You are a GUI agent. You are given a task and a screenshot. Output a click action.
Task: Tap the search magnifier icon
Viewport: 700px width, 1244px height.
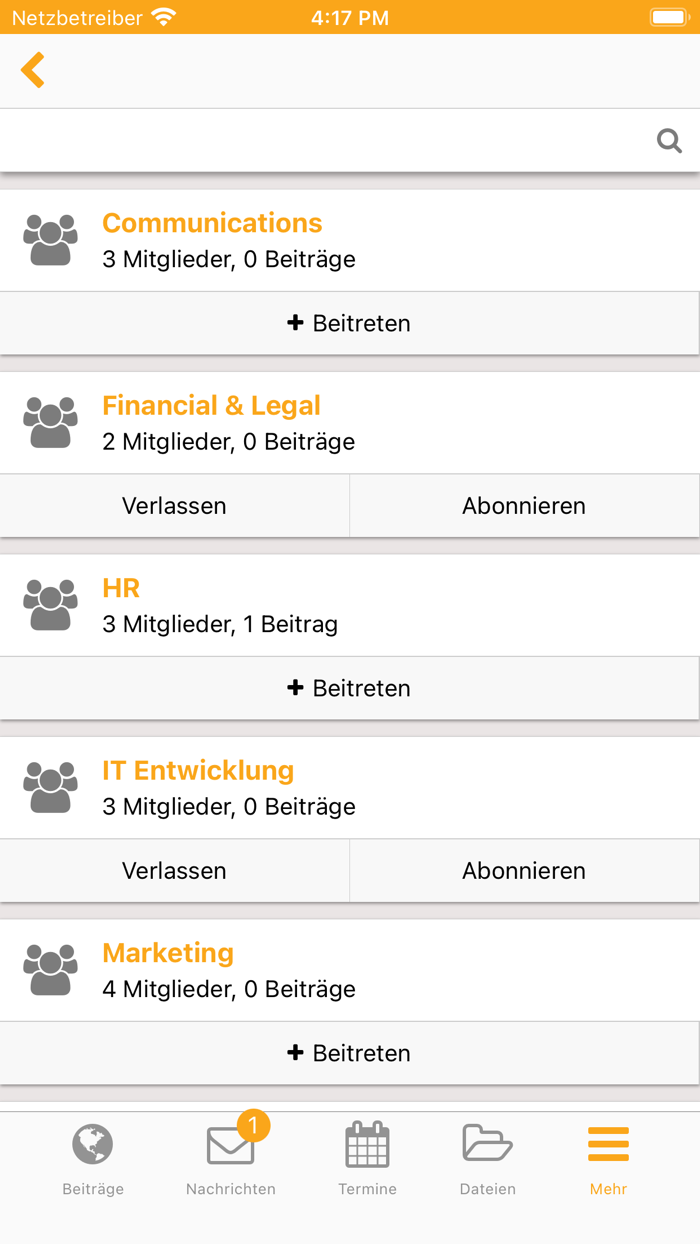(669, 141)
